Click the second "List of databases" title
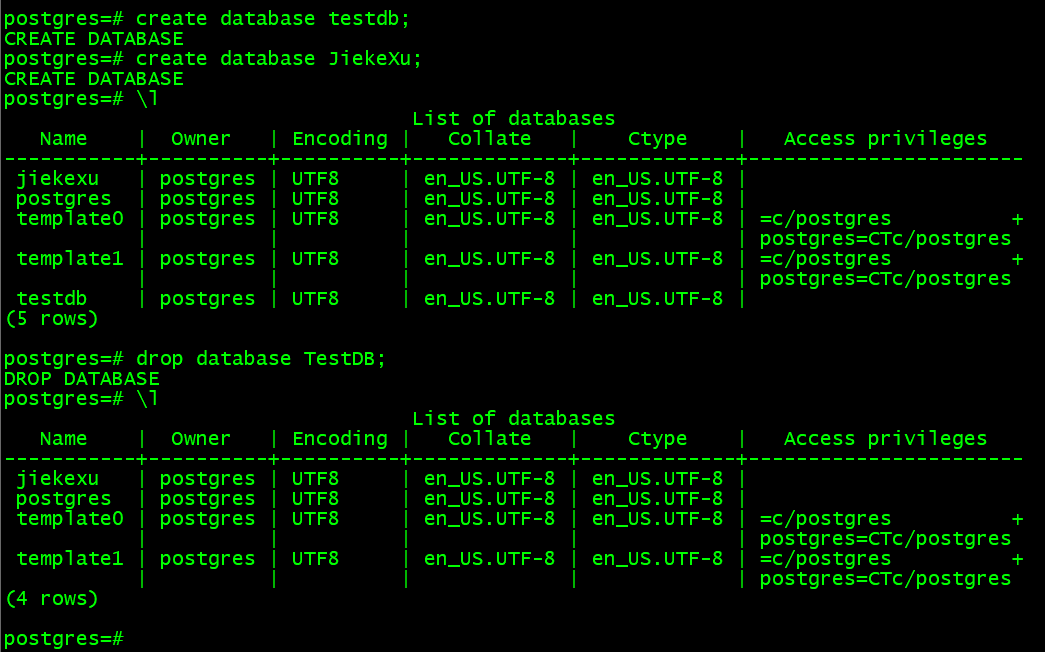This screenshot has width=1045, height=652. coord(513,419)
